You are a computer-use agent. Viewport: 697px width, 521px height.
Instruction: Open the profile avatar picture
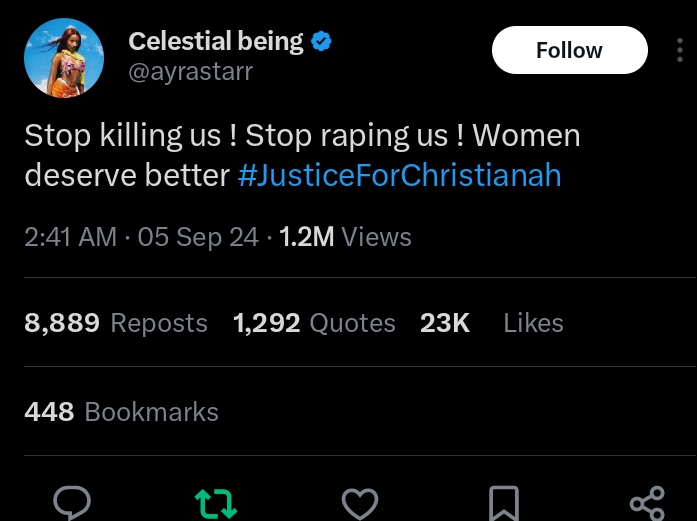pos(64,58)
